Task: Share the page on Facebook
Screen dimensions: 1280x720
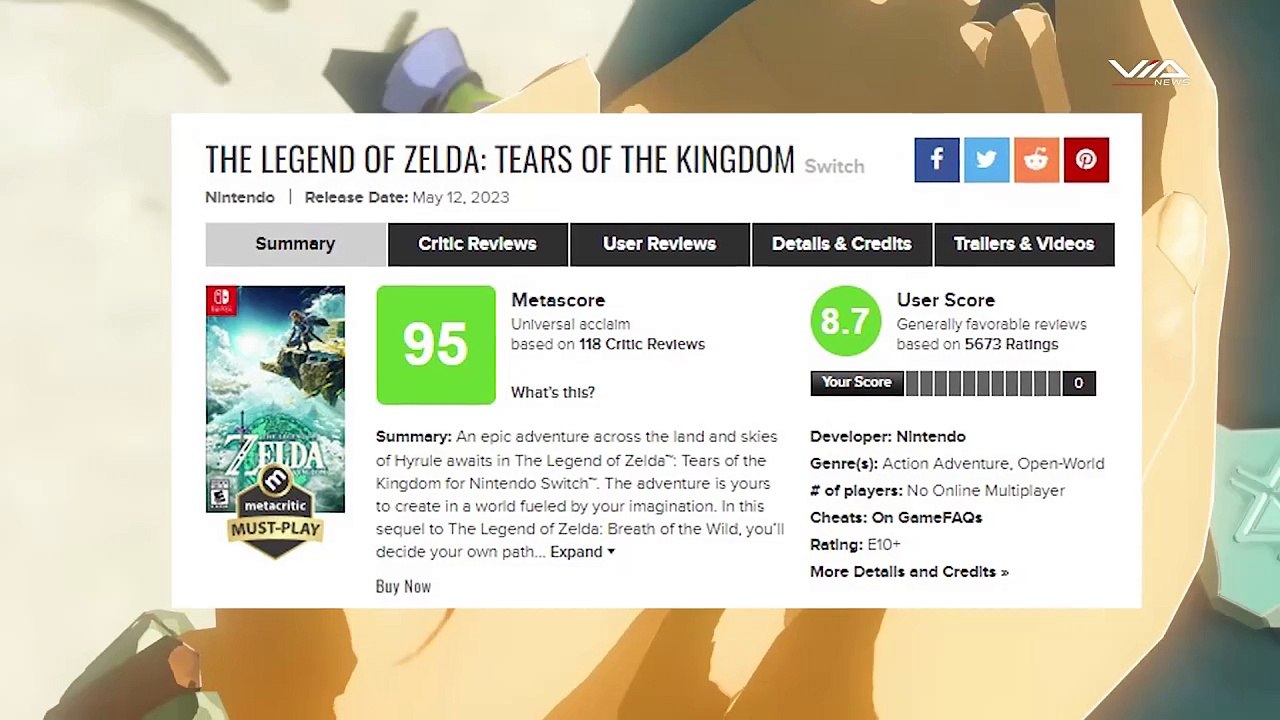Action: point(936,160)
